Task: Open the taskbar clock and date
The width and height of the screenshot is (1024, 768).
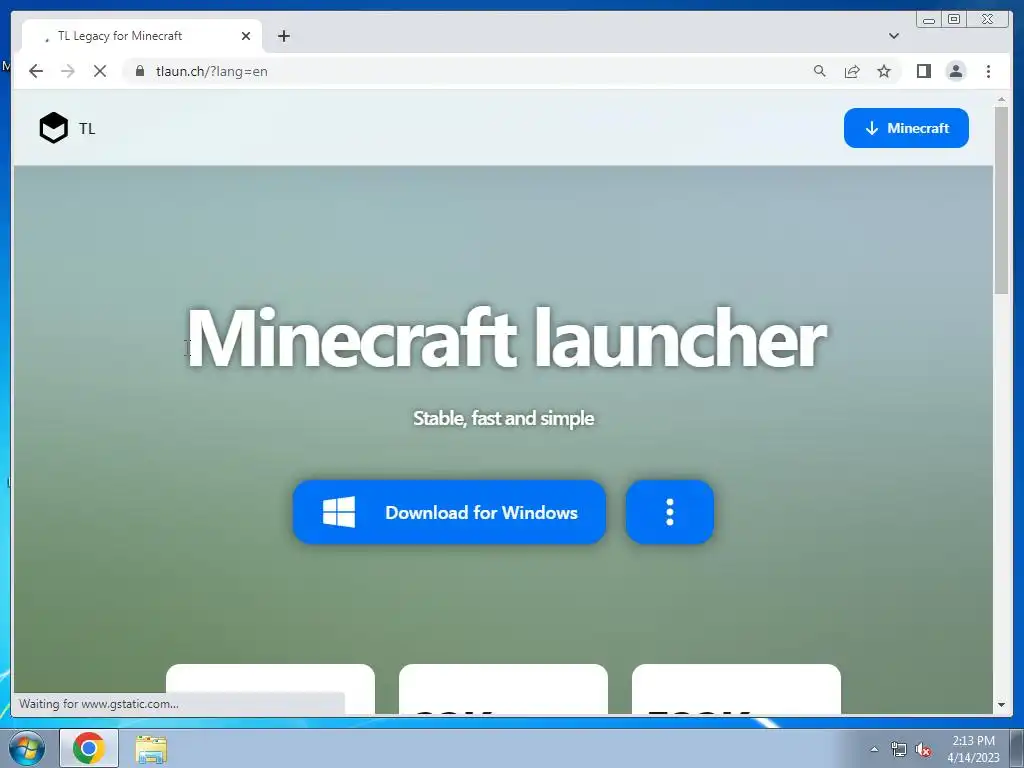Action: 974,749
